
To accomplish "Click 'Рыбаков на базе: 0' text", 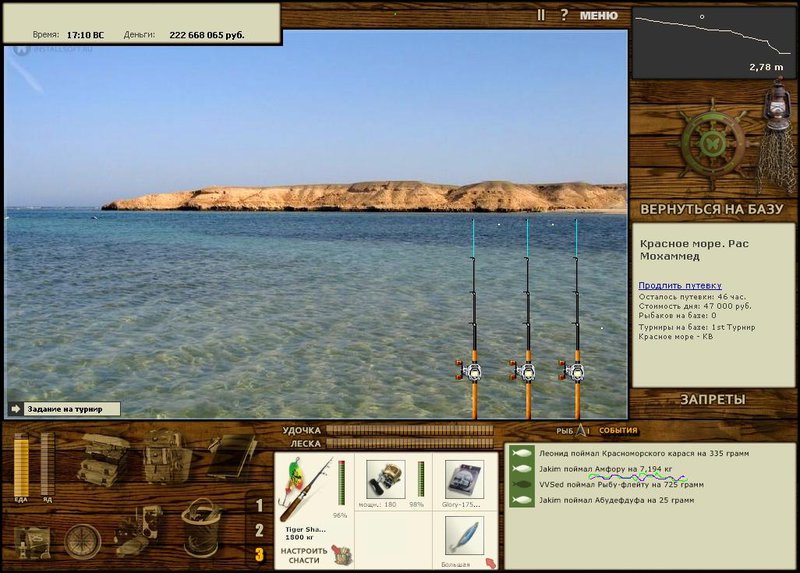I will pos(678,316).
